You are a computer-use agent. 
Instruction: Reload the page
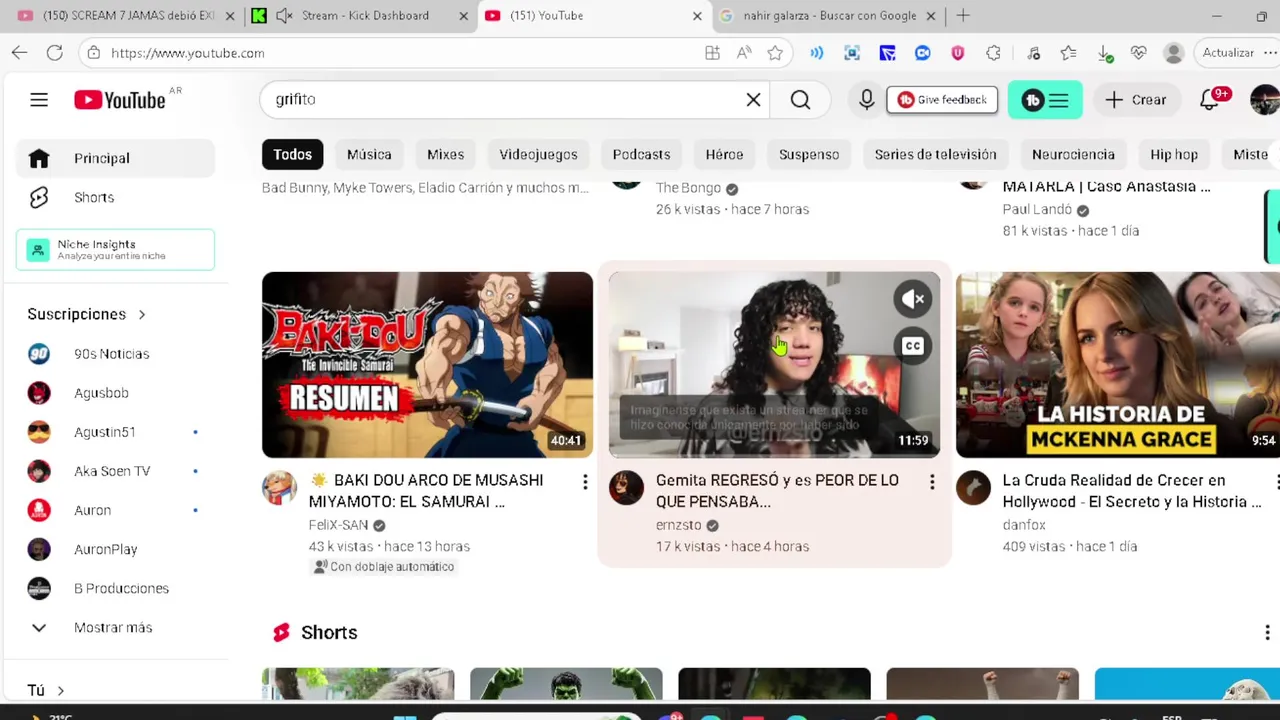coord(54,53)
